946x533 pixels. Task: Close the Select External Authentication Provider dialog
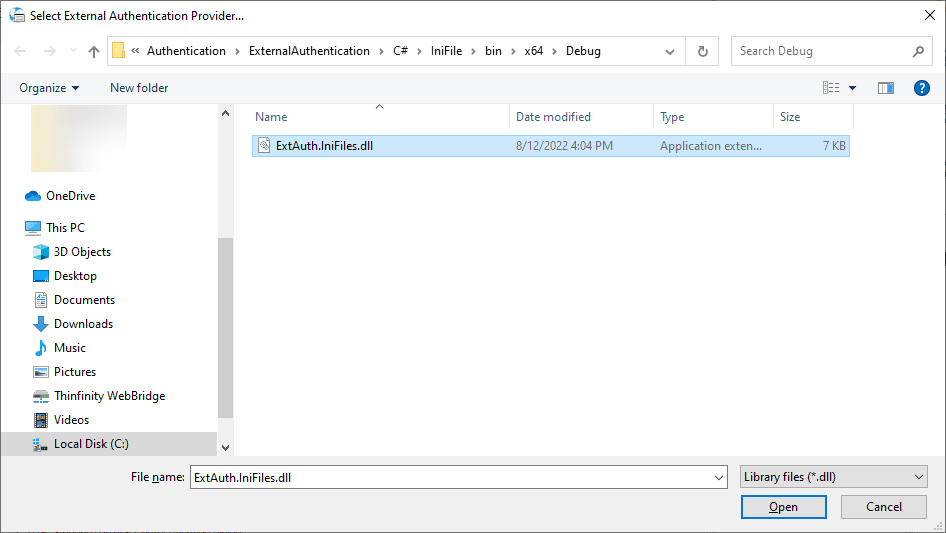point(930,15)
